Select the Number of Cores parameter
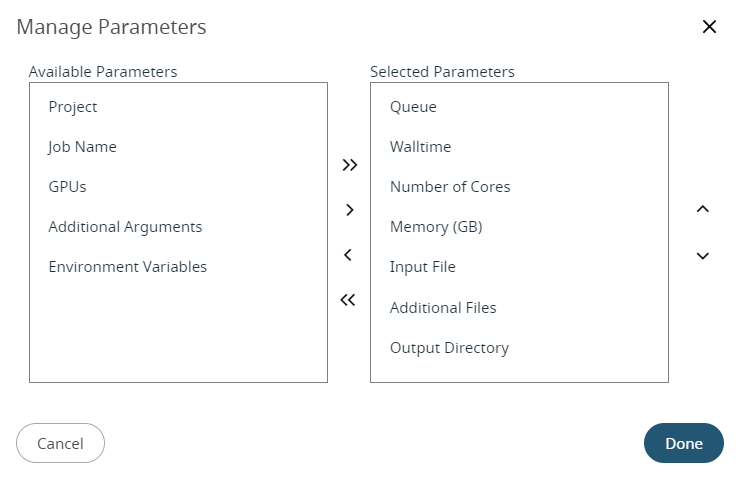 click(450, 187)
